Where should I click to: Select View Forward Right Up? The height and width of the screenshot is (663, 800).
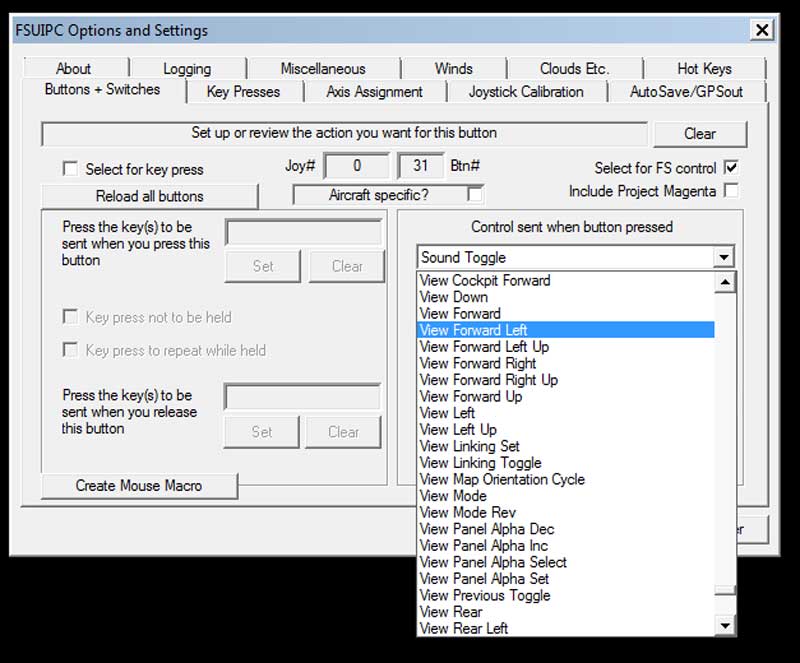(x=566, y=380)
